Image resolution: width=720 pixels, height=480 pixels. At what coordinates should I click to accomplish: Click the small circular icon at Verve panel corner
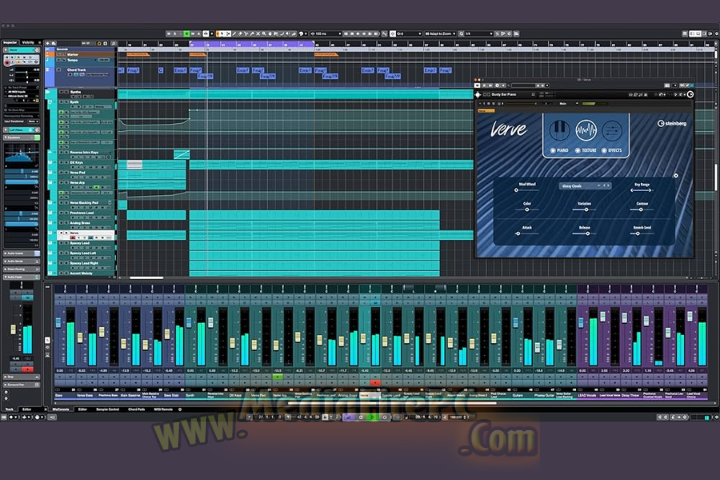point(675,175)
